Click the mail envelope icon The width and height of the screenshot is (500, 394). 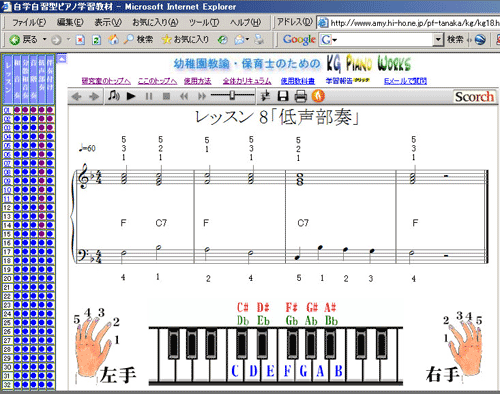(239, 40)
